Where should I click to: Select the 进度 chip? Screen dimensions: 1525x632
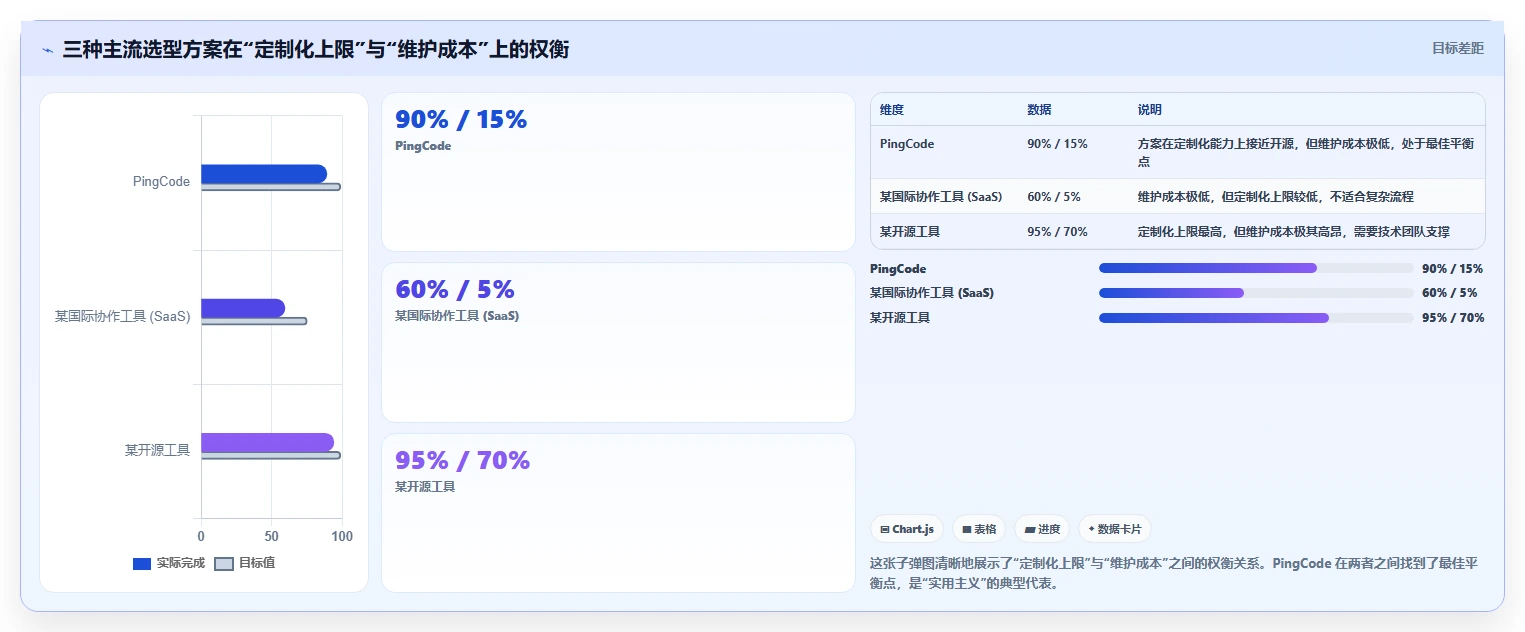(1042, 529)
